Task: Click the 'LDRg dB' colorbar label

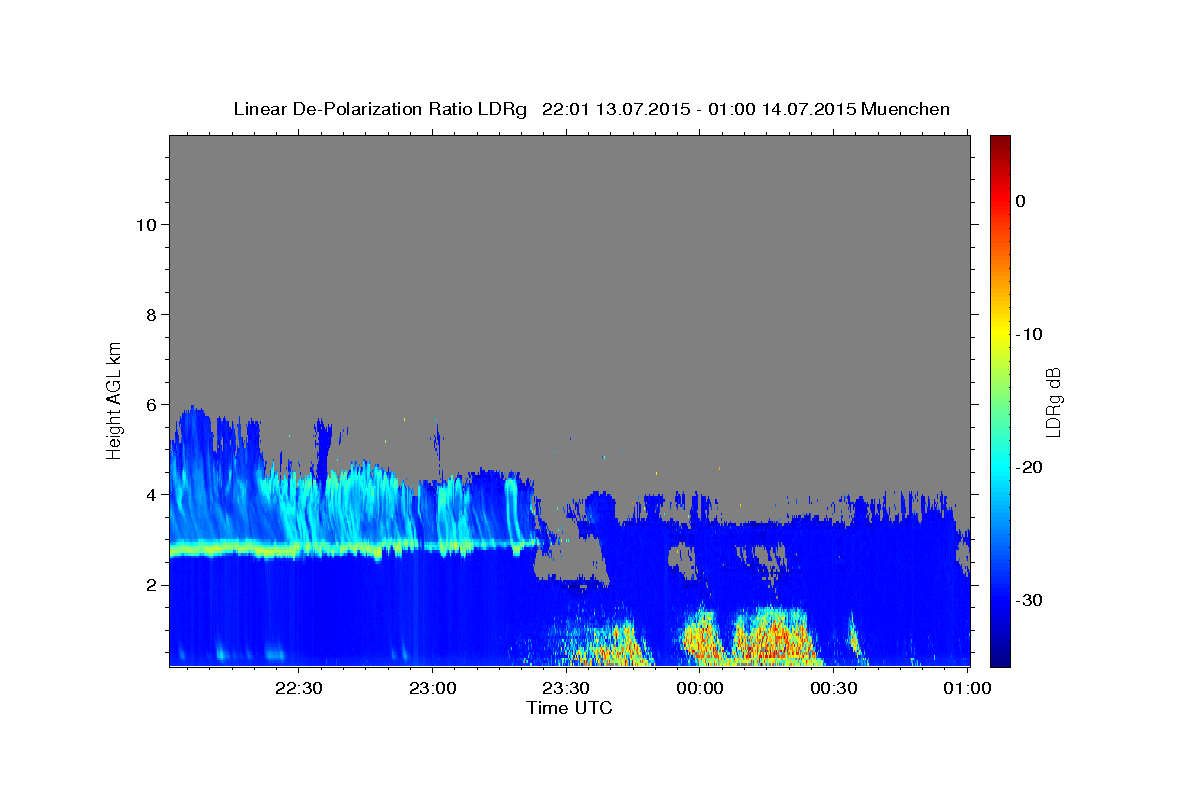Action: [1053, 402]
